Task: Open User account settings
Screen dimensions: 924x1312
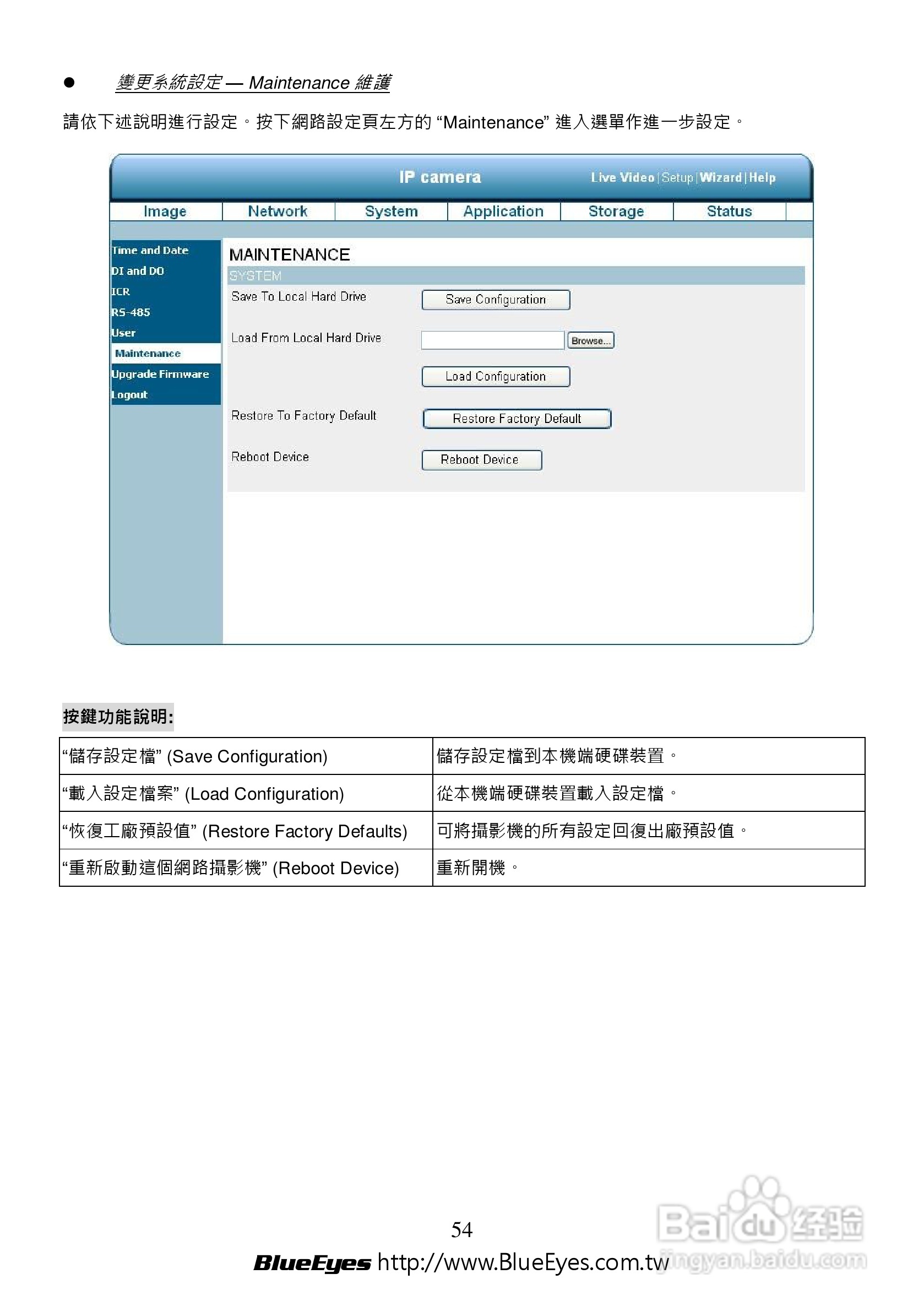Action: click(123, 333)
